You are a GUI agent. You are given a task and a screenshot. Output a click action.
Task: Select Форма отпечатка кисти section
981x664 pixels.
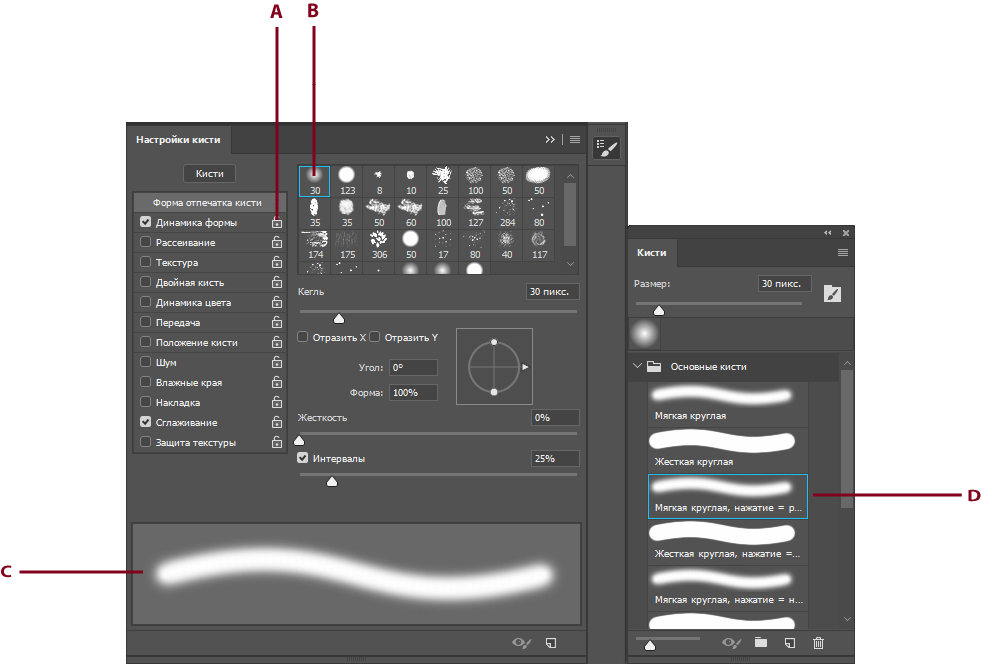pos(210,203)
